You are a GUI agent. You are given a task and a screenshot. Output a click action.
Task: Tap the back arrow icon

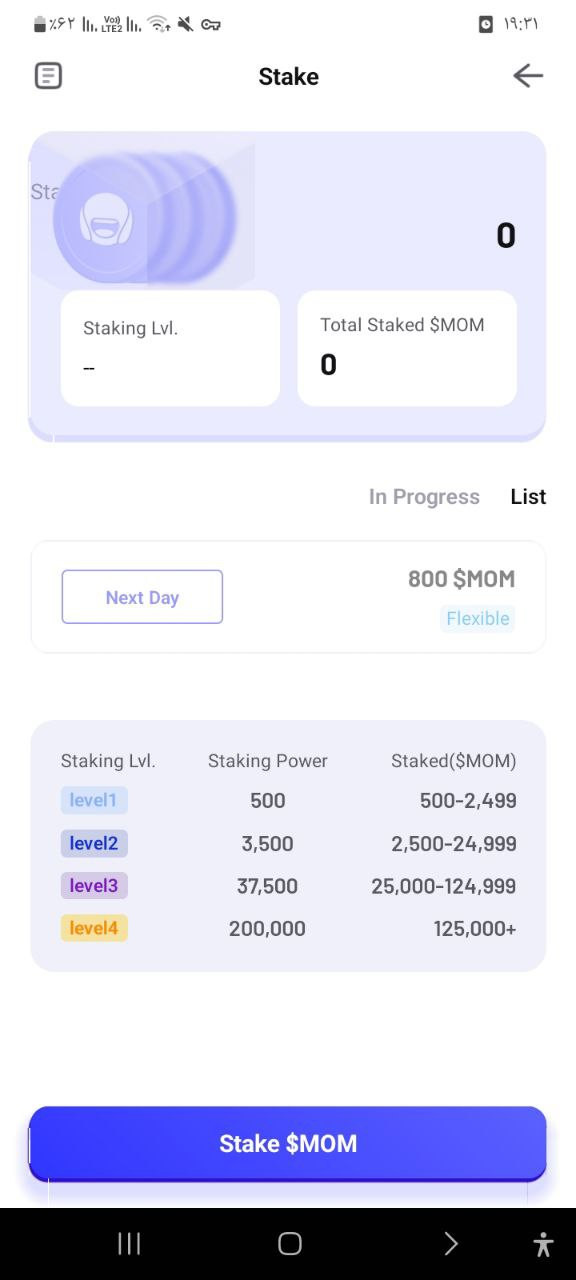[527, 76]
